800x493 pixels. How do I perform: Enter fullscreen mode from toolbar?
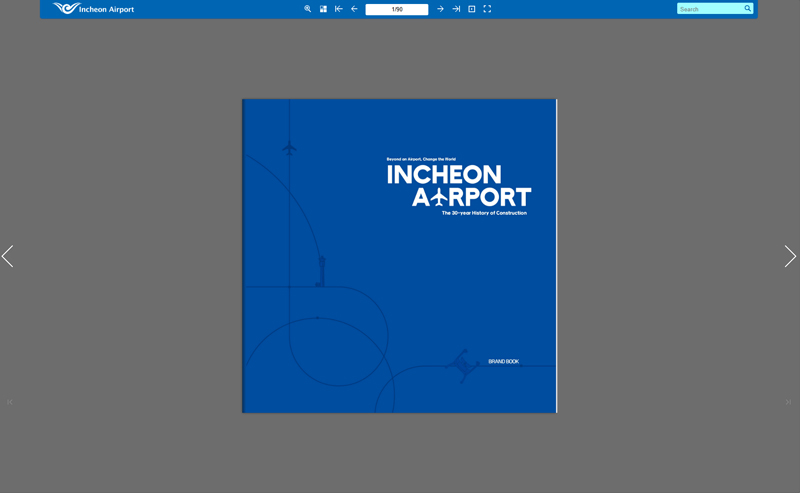coord(487,9)
